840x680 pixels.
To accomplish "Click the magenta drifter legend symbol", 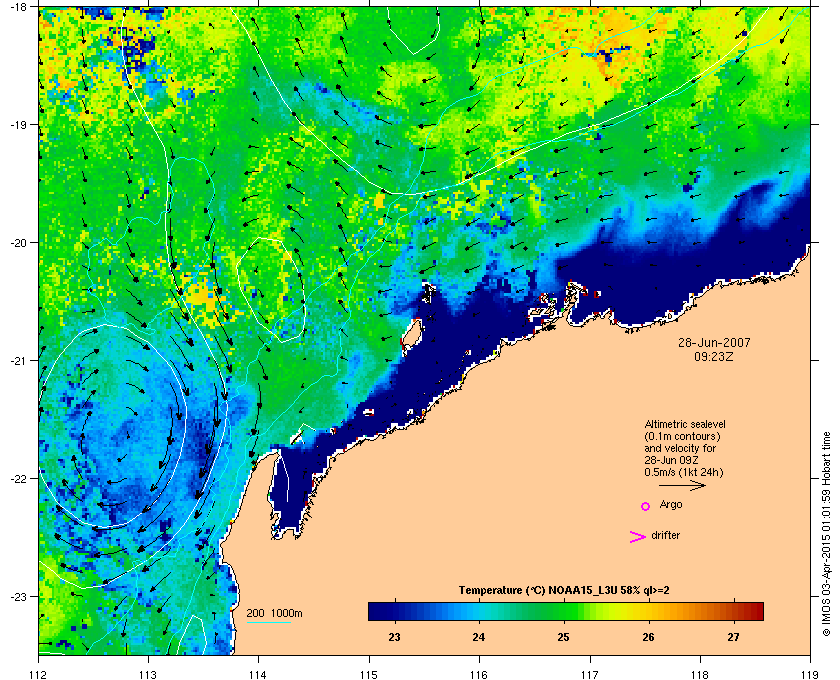I will [x=638, y=537].
